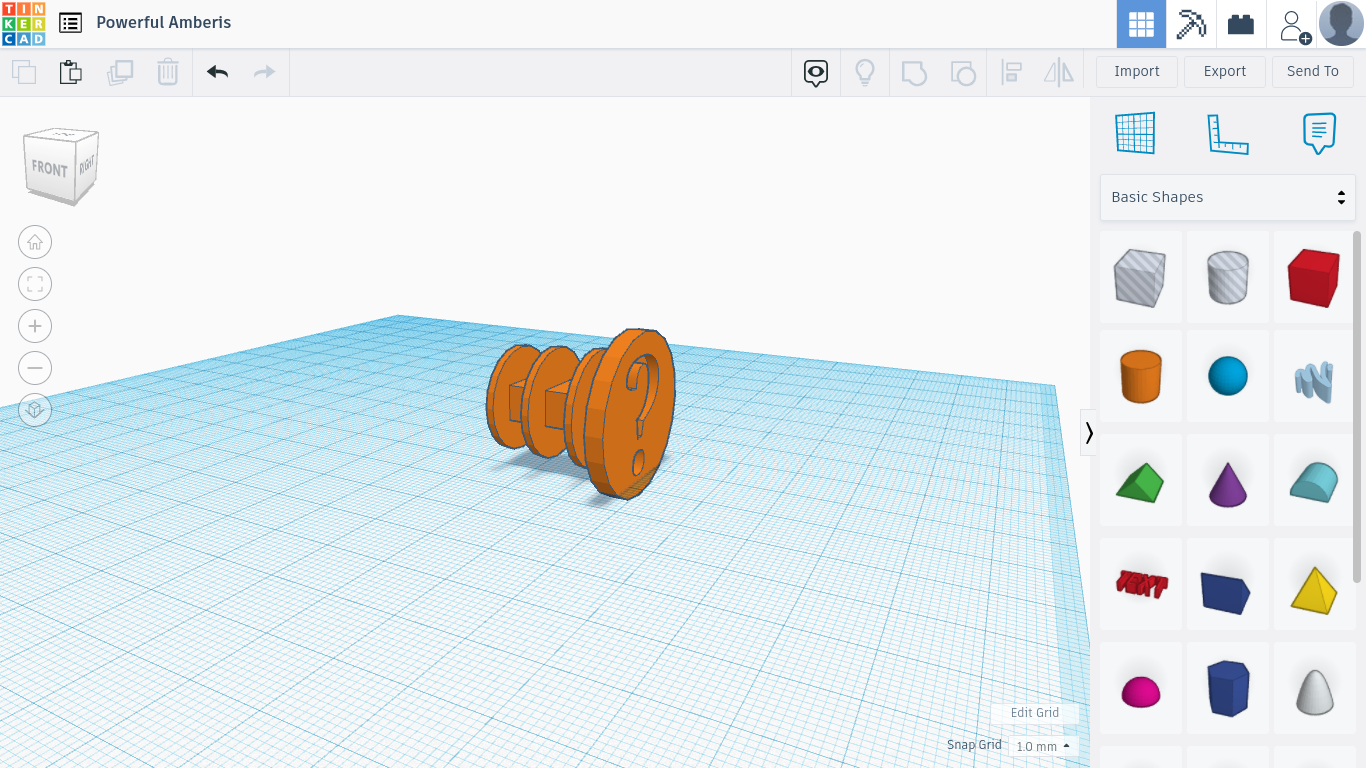Open the Basic Shapes category dropdown

(1228, 197)
